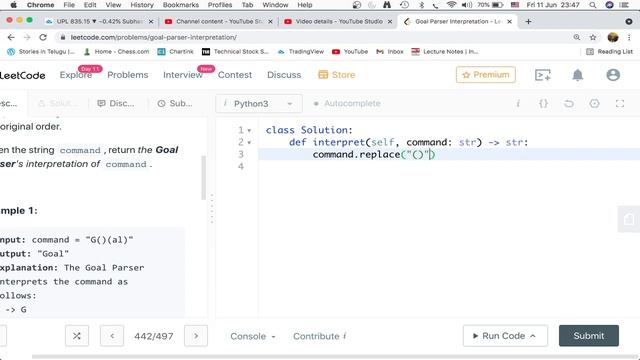Screen dimensions: 640x360
Task: Go to next problem
Action: coord(196,336)
